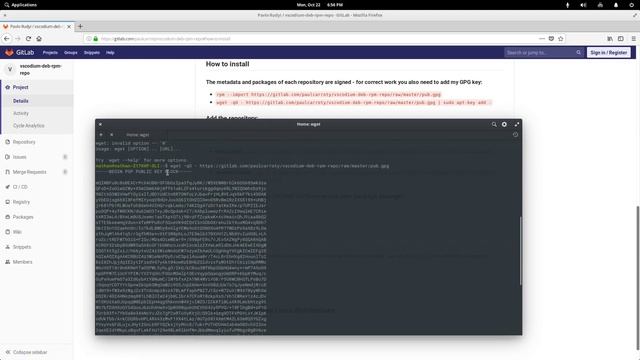
Task: Open Repository in GitLab sidebar
Action: pyautogui.click(x=24, y=142)
